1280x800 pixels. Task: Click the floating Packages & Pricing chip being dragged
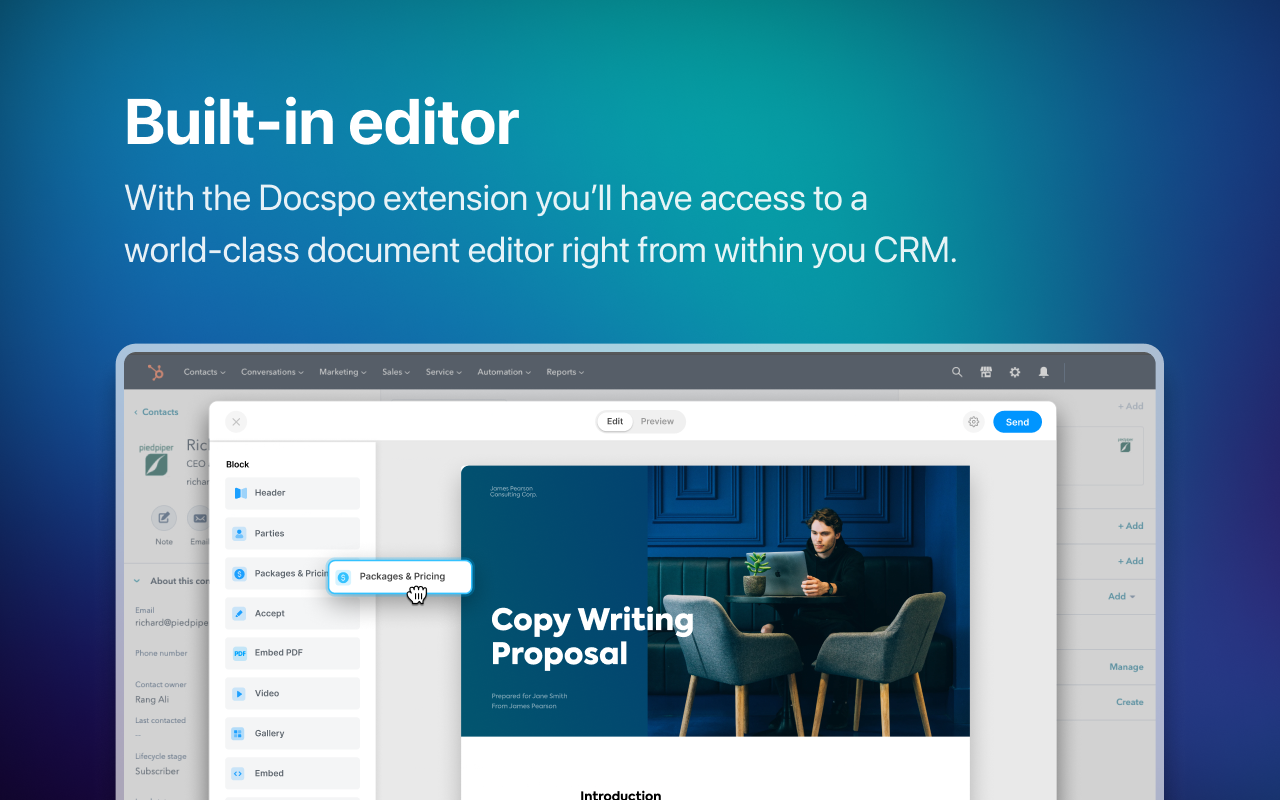[400, 577]
